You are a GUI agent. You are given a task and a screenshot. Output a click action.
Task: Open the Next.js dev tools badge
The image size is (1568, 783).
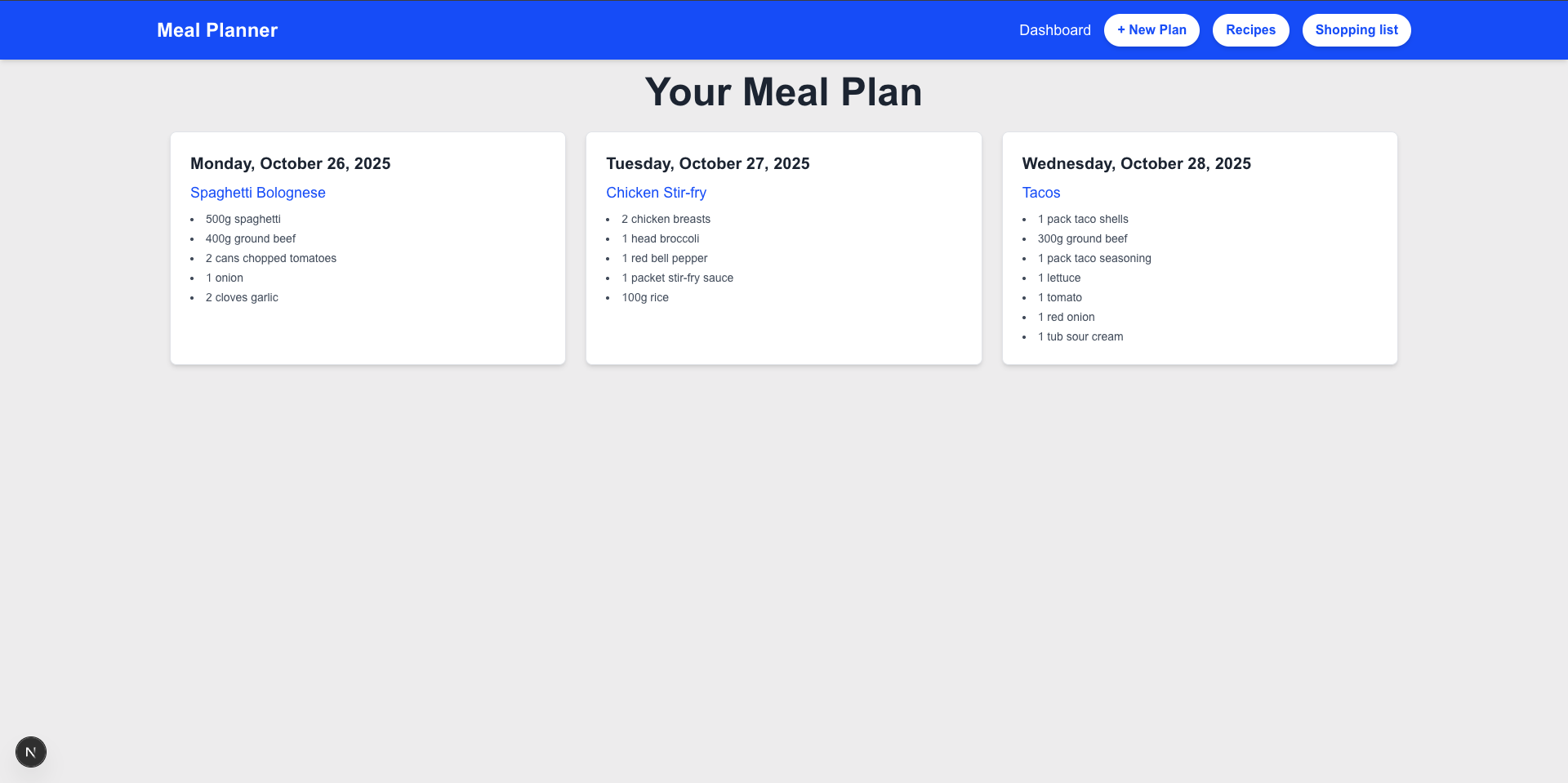(31, 752)
